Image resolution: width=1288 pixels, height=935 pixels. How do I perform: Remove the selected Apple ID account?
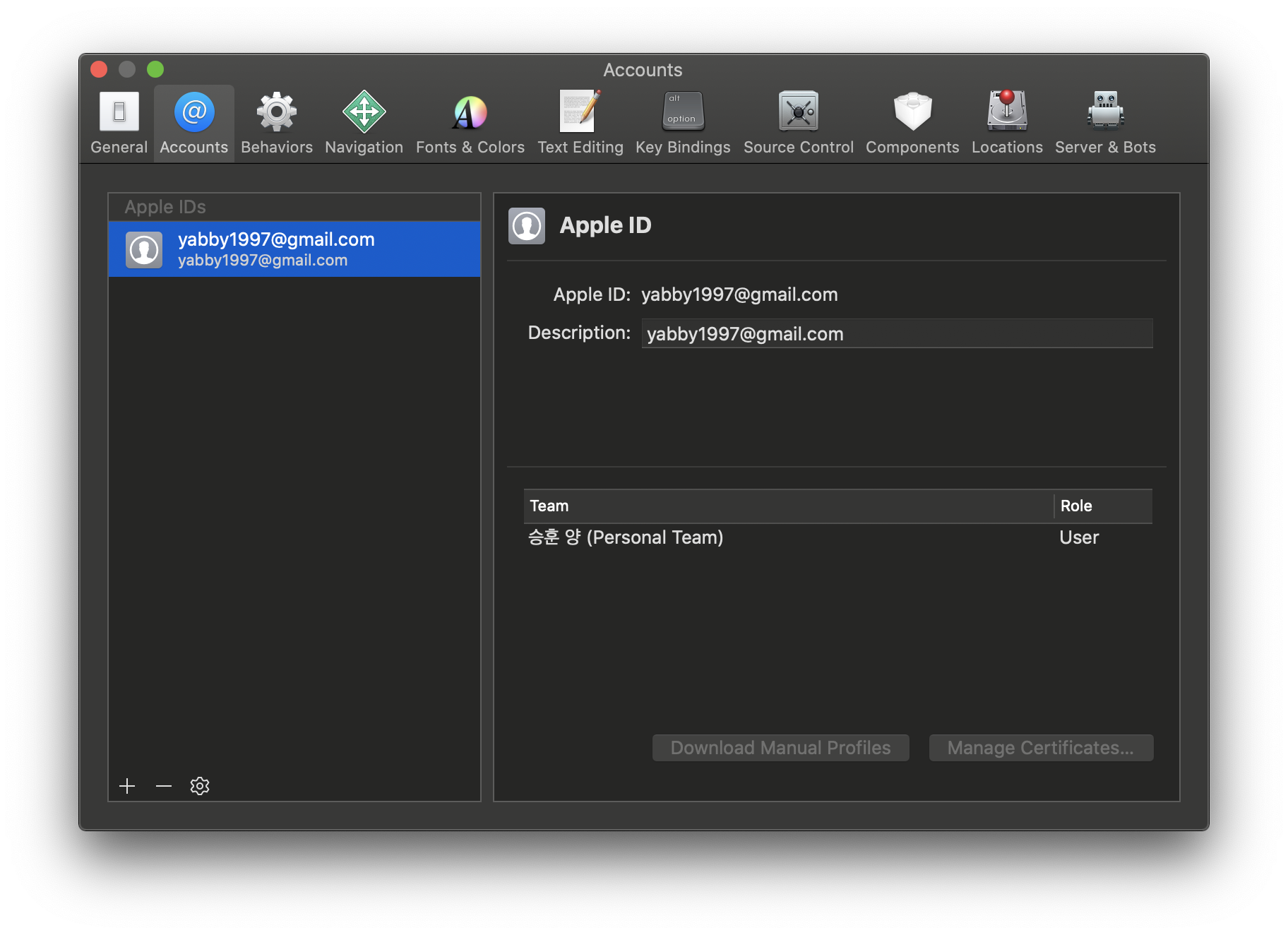coord(163,785)
